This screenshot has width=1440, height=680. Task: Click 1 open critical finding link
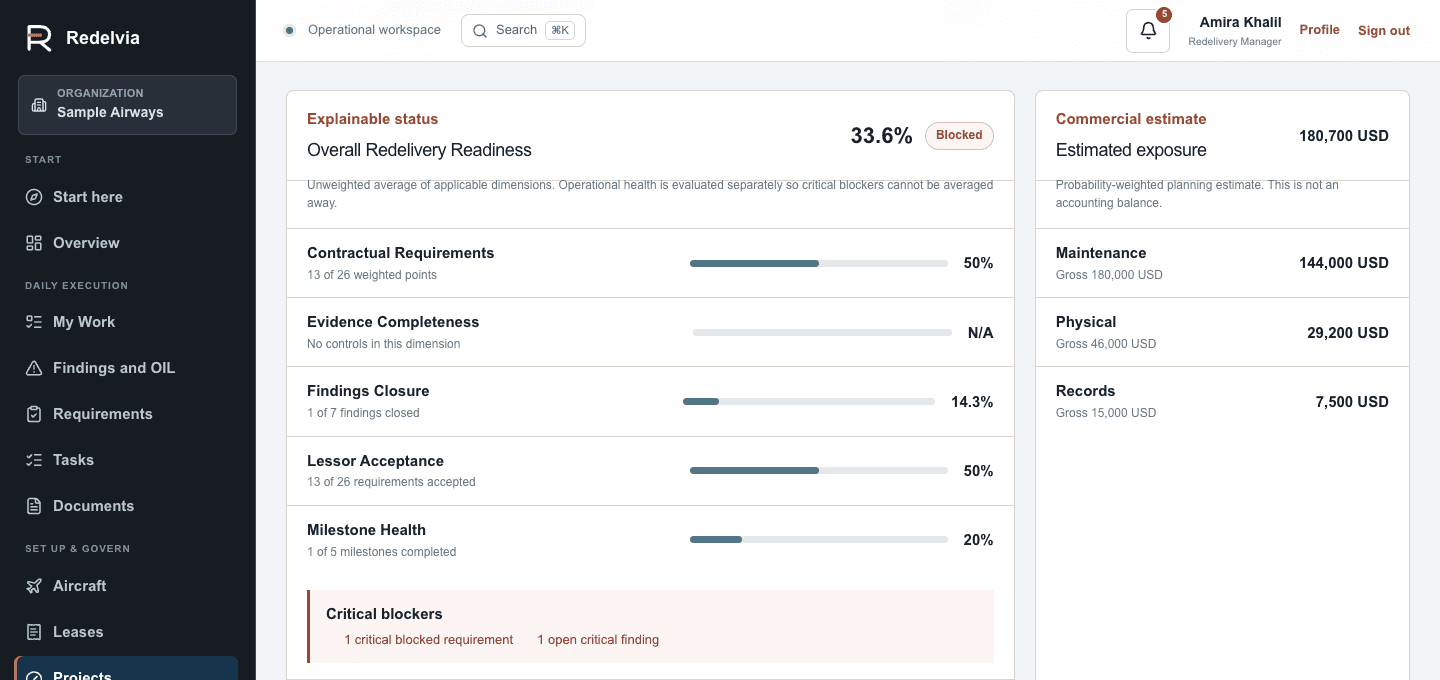click(x=598, y=640)
